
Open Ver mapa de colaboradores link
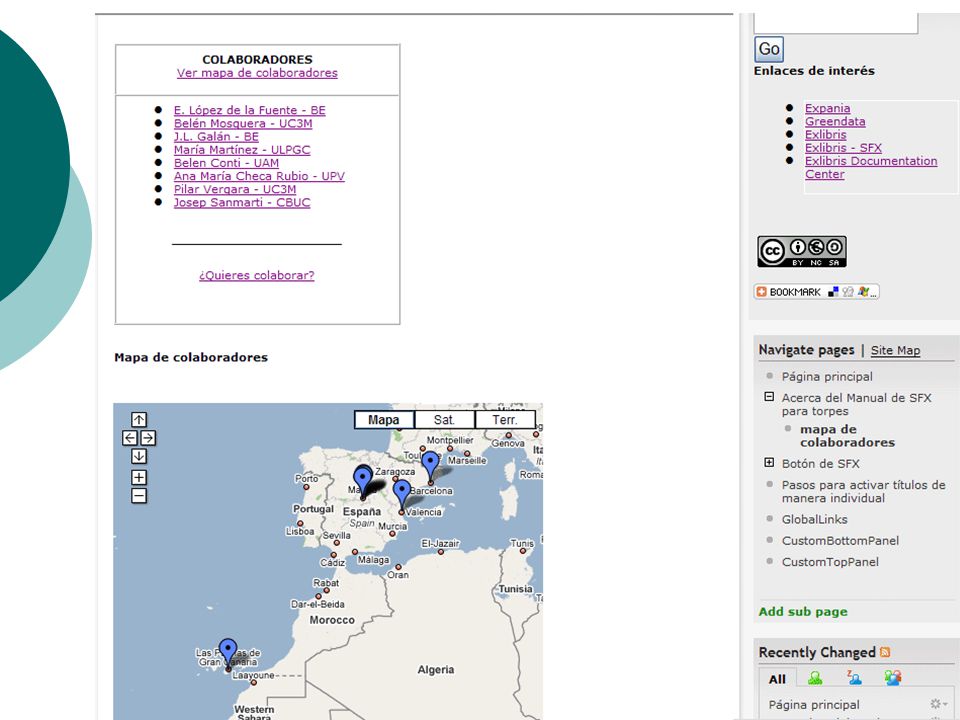pyautogui.click(x=257, y=73)
